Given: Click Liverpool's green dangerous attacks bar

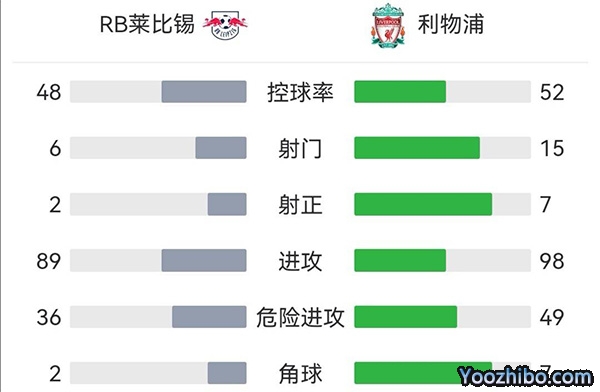Looking at the screenshot, I should 406,317.
